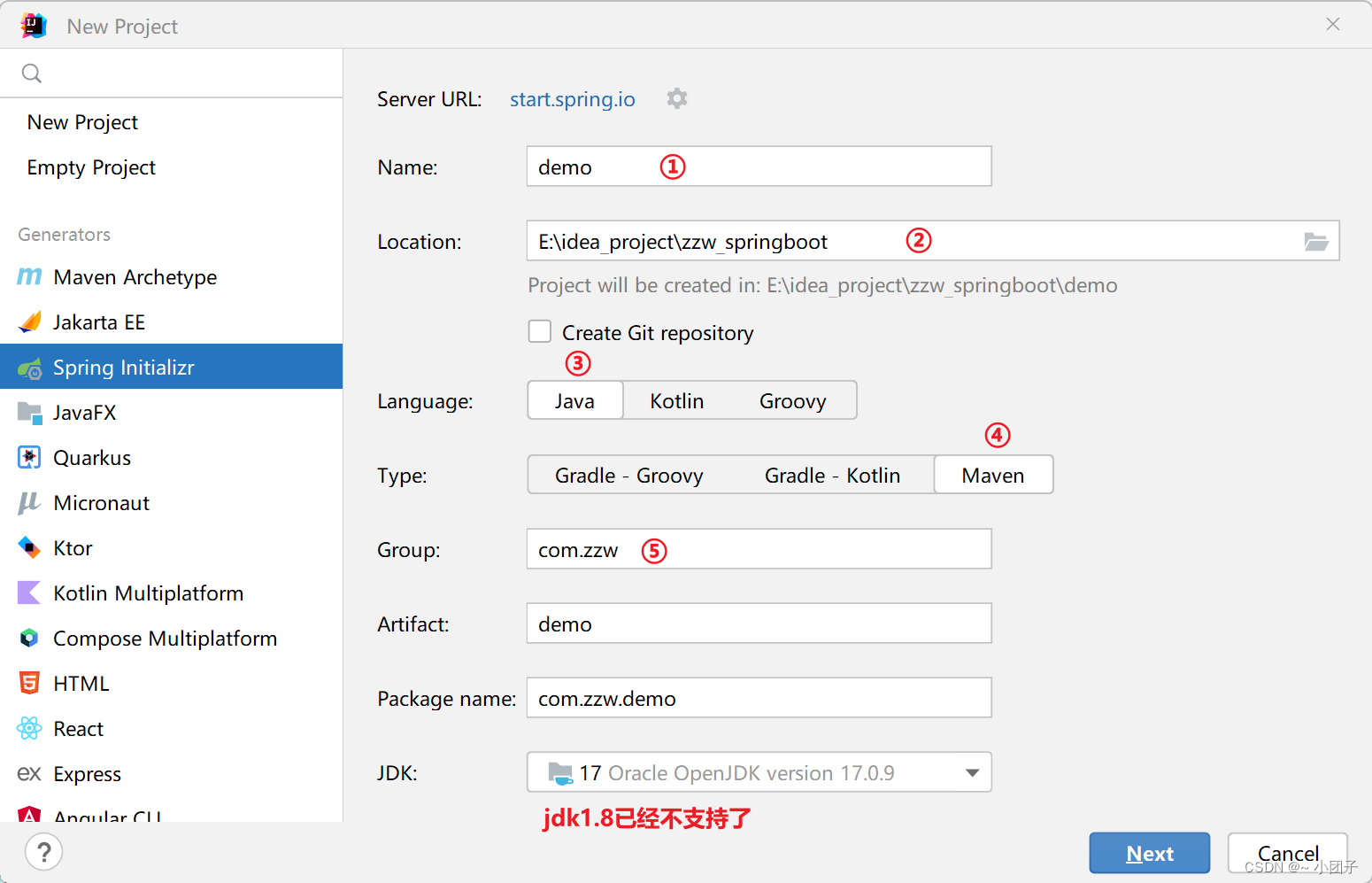Click the Compose Multiplatform icon
The width and height of the screenshot is (1372, 883).
(x=29, y=639)
